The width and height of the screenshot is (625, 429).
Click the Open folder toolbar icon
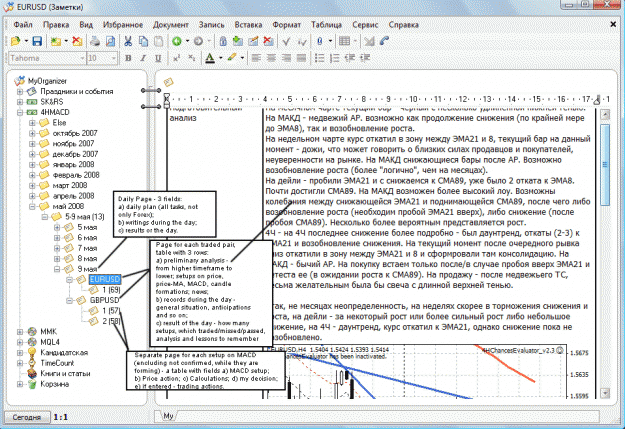point(16,41)
